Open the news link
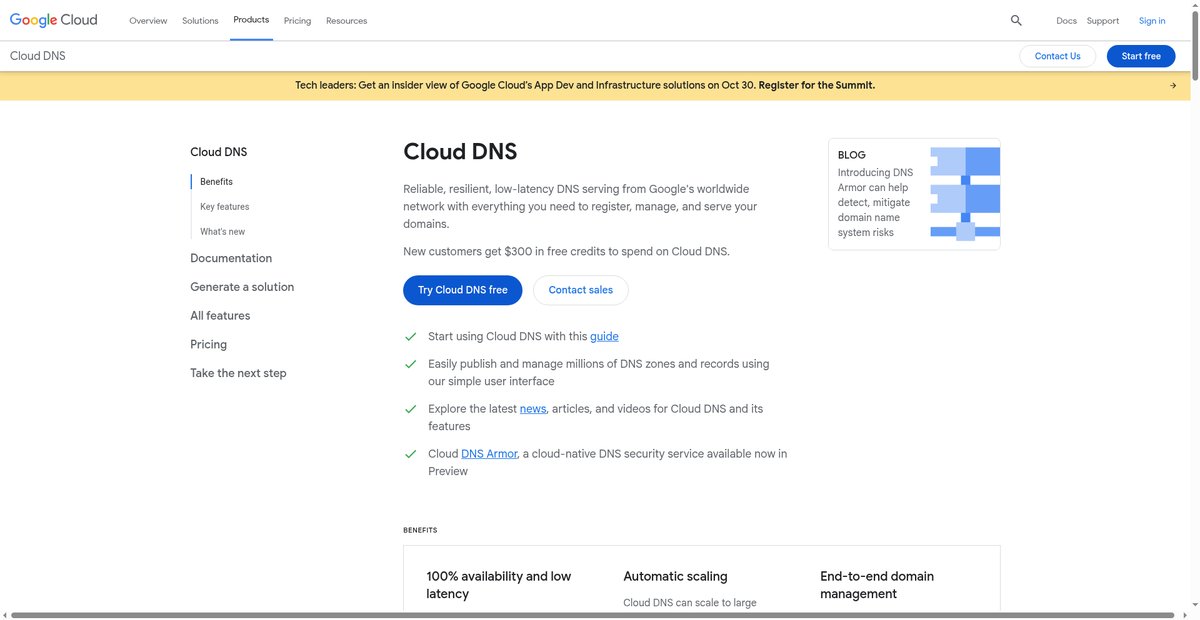 (x=533, y=409)
